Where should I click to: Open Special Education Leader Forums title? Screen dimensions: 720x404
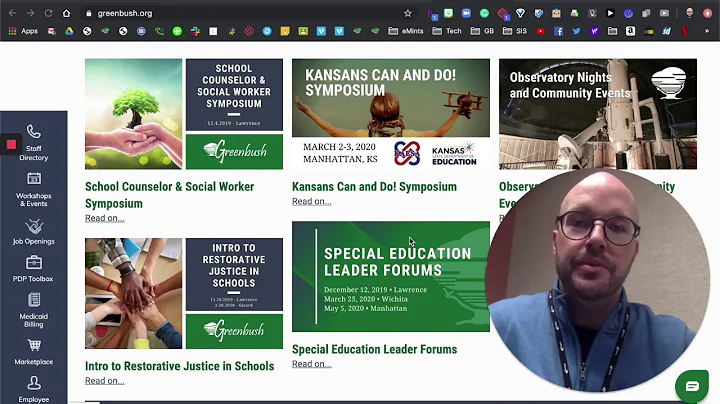pyautogui.click(x=375, y=349)
